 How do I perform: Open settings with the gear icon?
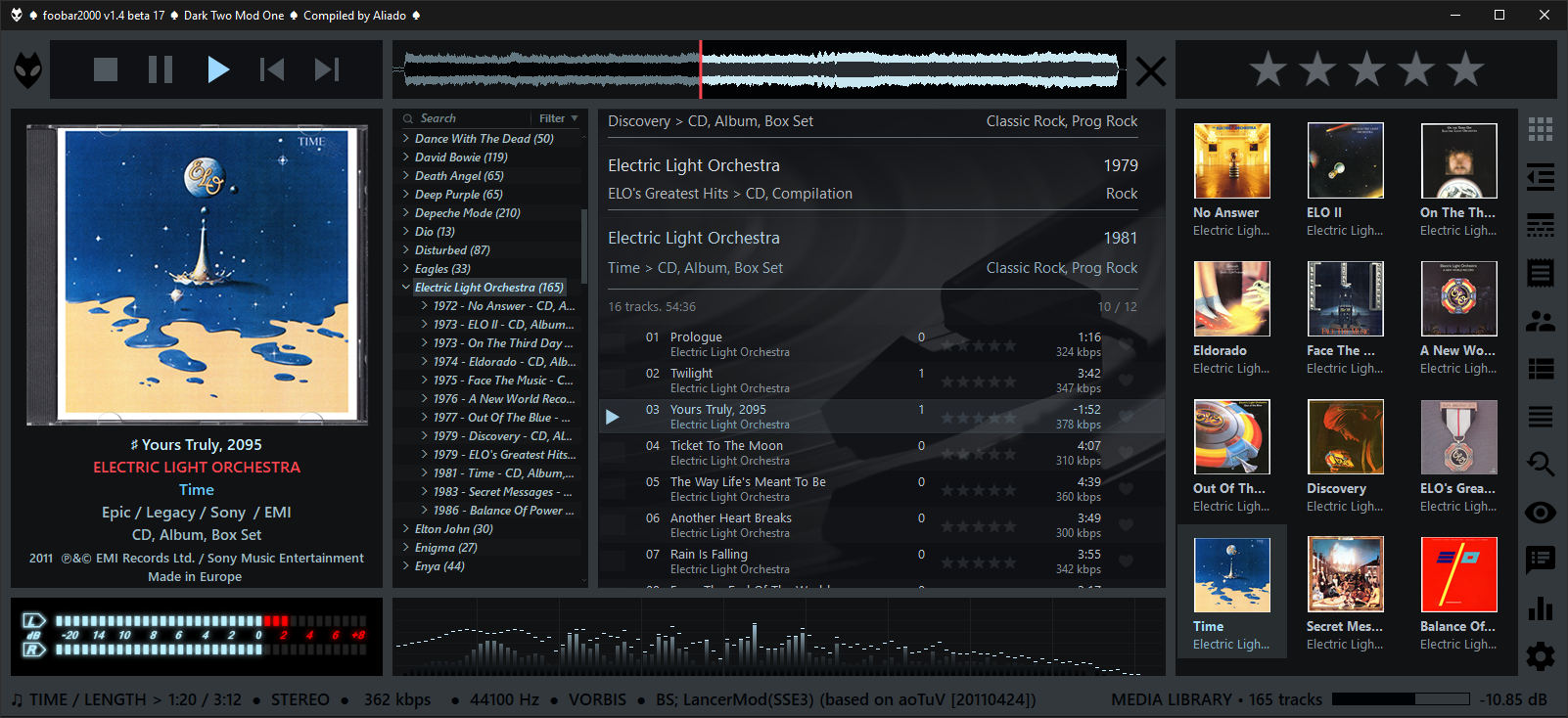pyautogui.click(x=1541, y=655)
